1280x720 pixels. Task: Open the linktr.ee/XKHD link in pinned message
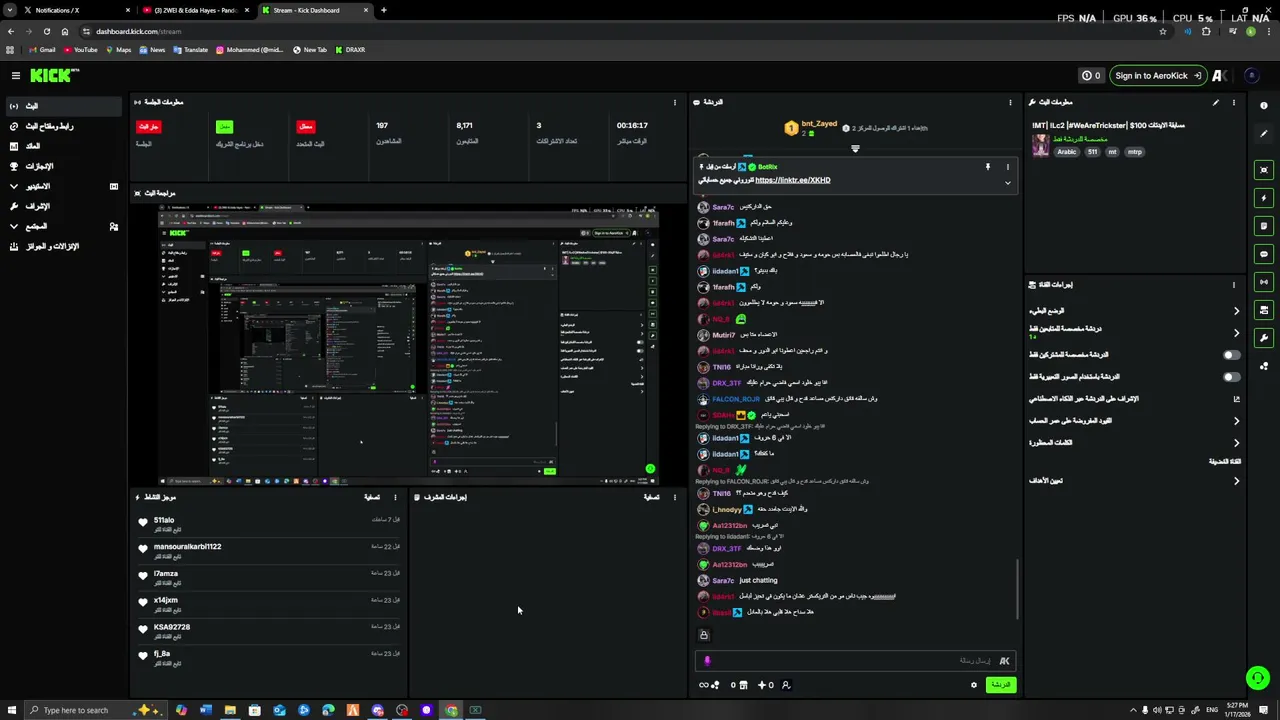792,180
